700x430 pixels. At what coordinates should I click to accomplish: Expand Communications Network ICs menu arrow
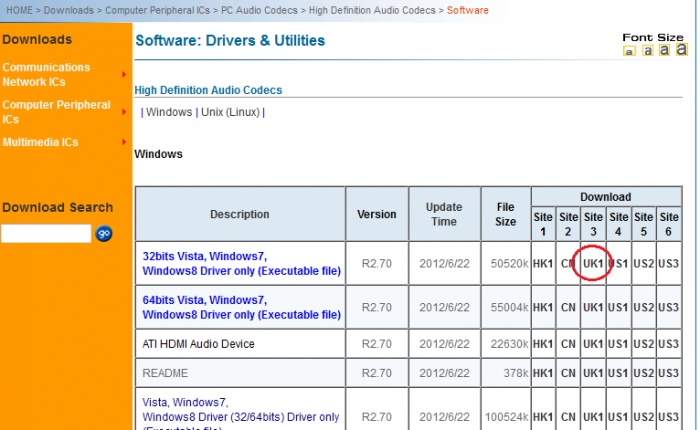tap(124, 74)
